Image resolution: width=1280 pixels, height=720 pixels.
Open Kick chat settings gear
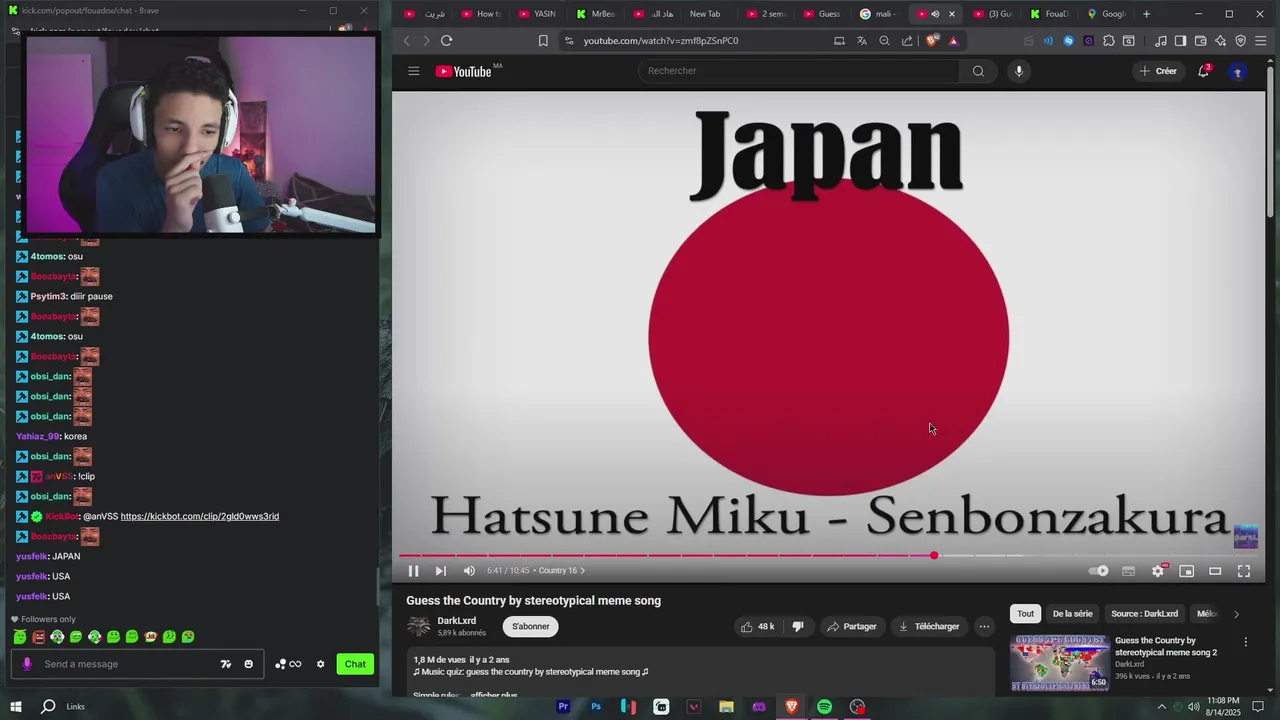point(320,664)
